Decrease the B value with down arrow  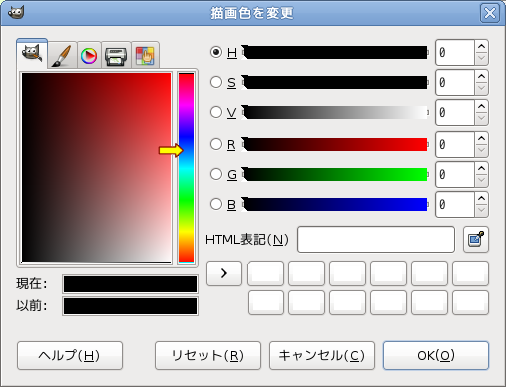pos(481,211)
